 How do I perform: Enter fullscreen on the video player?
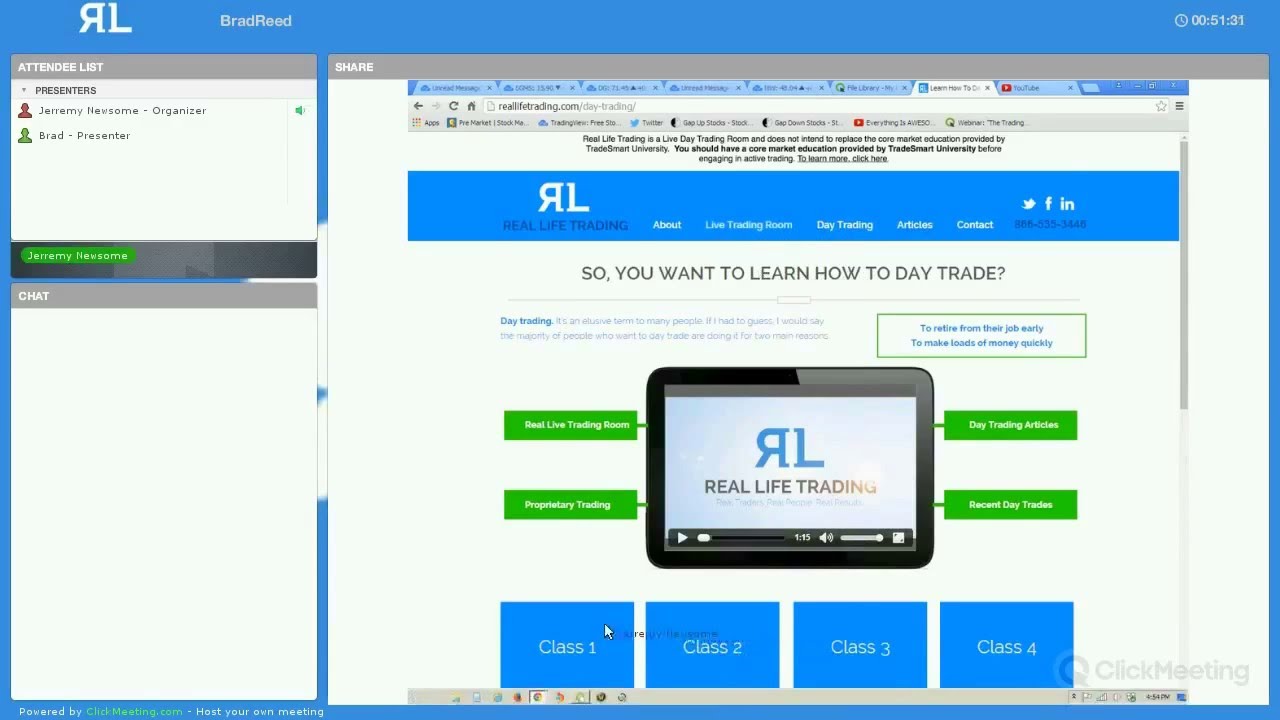tap(898, 538)
